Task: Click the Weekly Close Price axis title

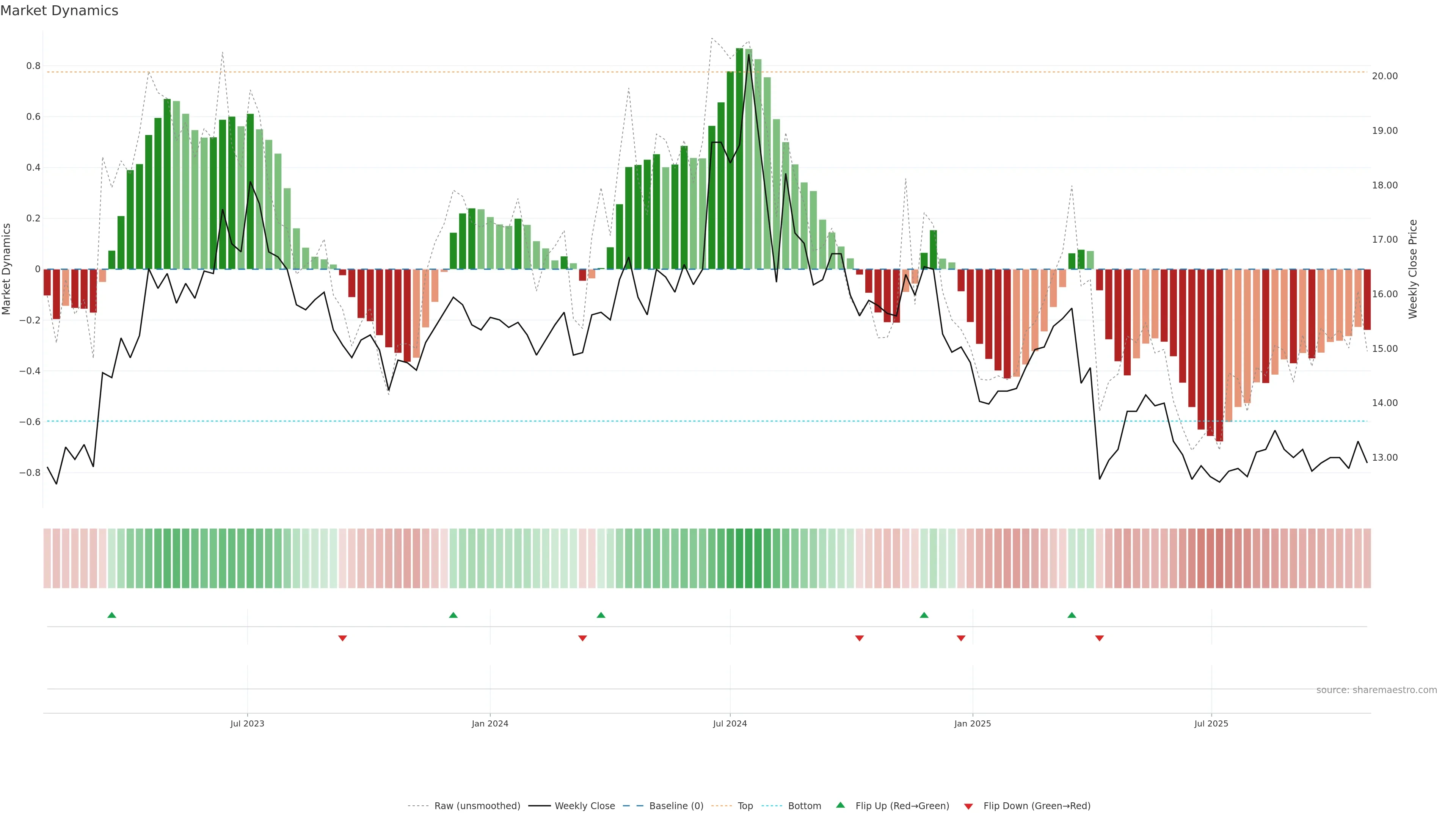Action: click(x=1412, y=269)
